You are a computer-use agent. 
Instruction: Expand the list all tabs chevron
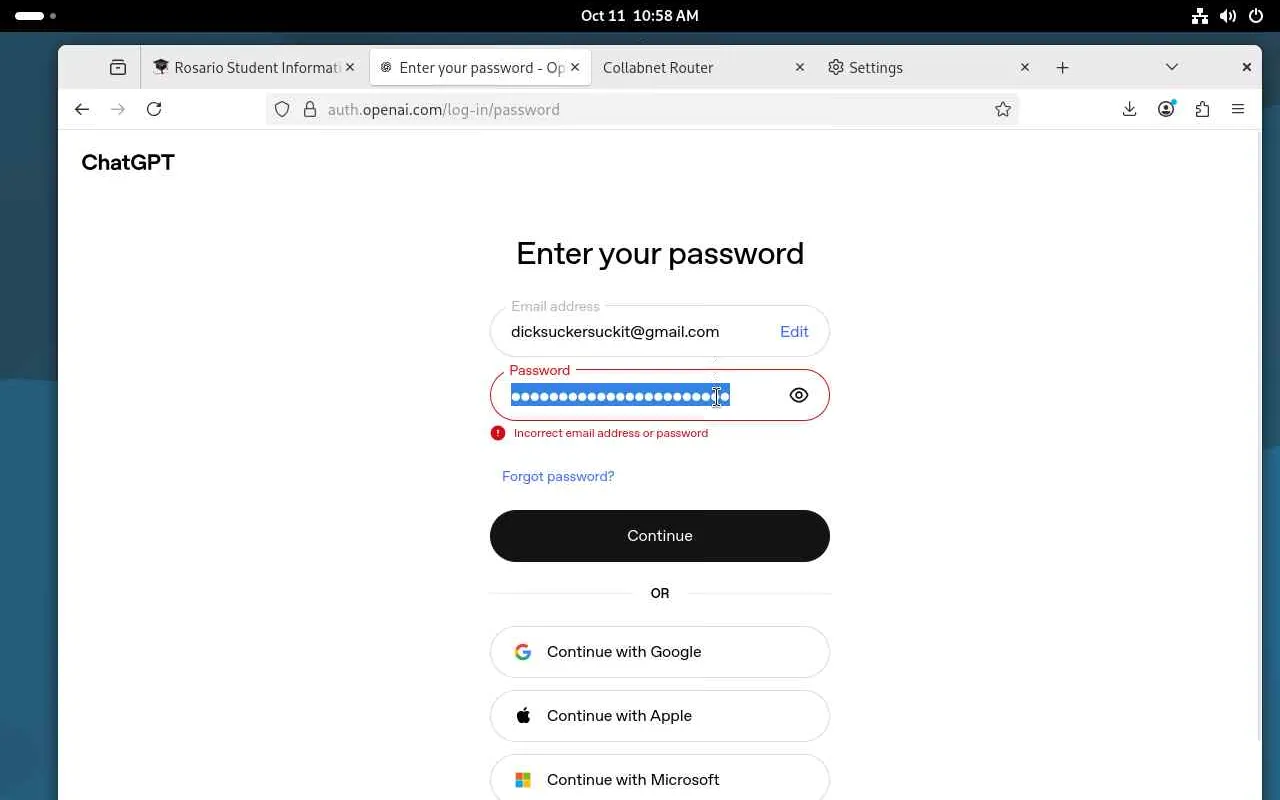pos(1172,67)
